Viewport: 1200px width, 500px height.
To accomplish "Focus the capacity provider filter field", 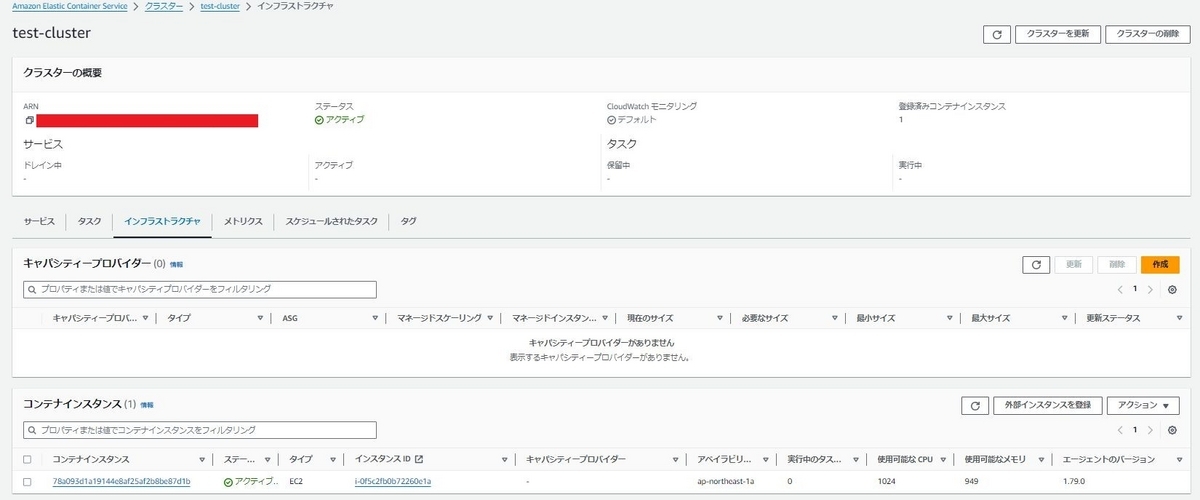I will click(200, 289).
